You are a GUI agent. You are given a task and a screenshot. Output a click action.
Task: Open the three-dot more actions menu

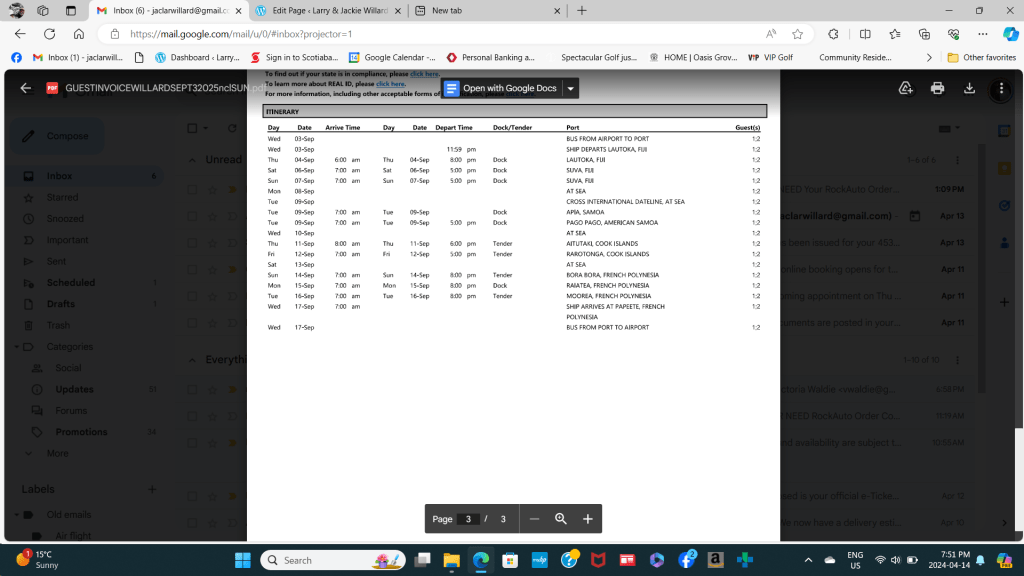(x=1001, y=88)
